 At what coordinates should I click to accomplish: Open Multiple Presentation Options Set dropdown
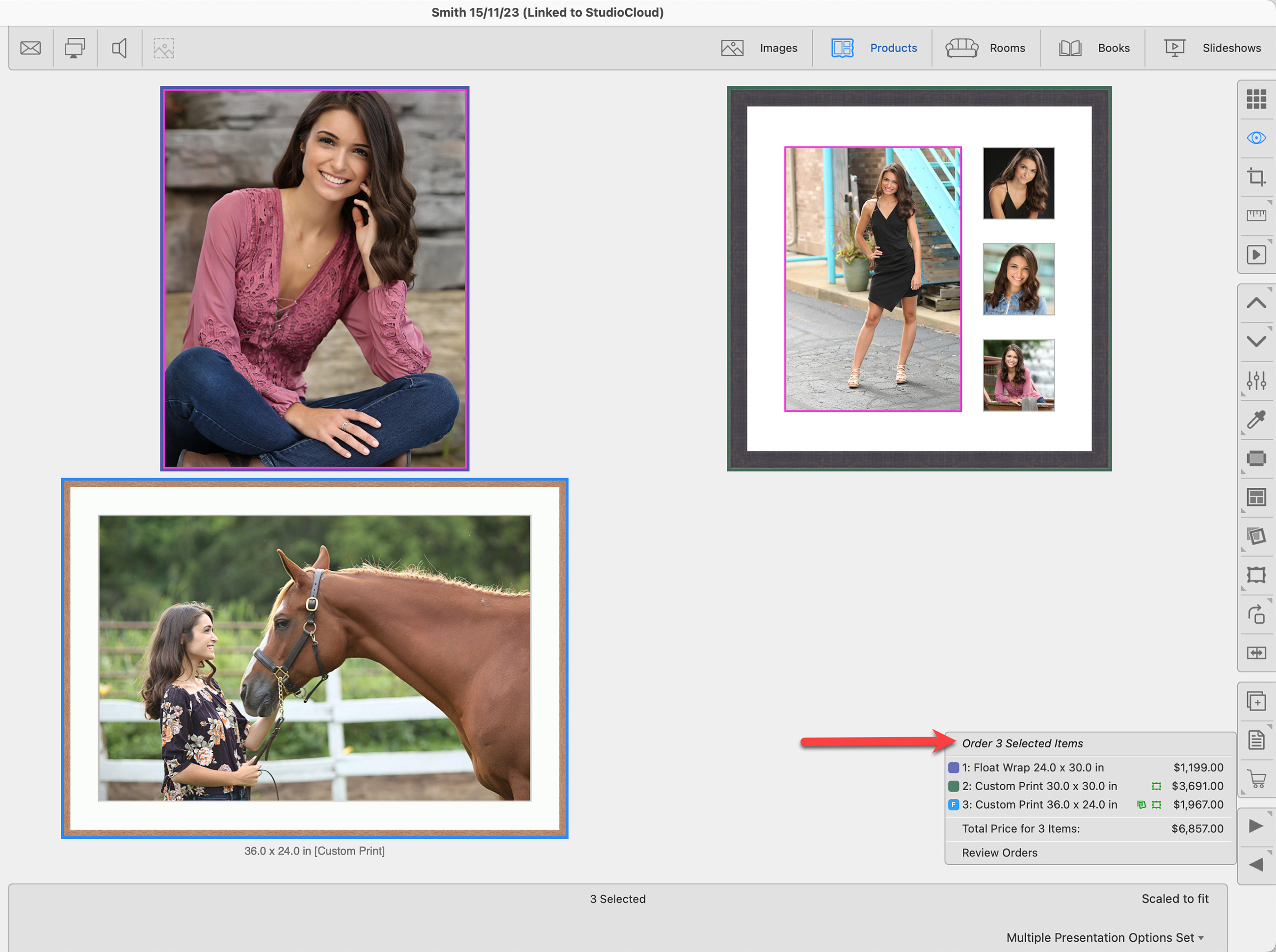click(1104, 937)
